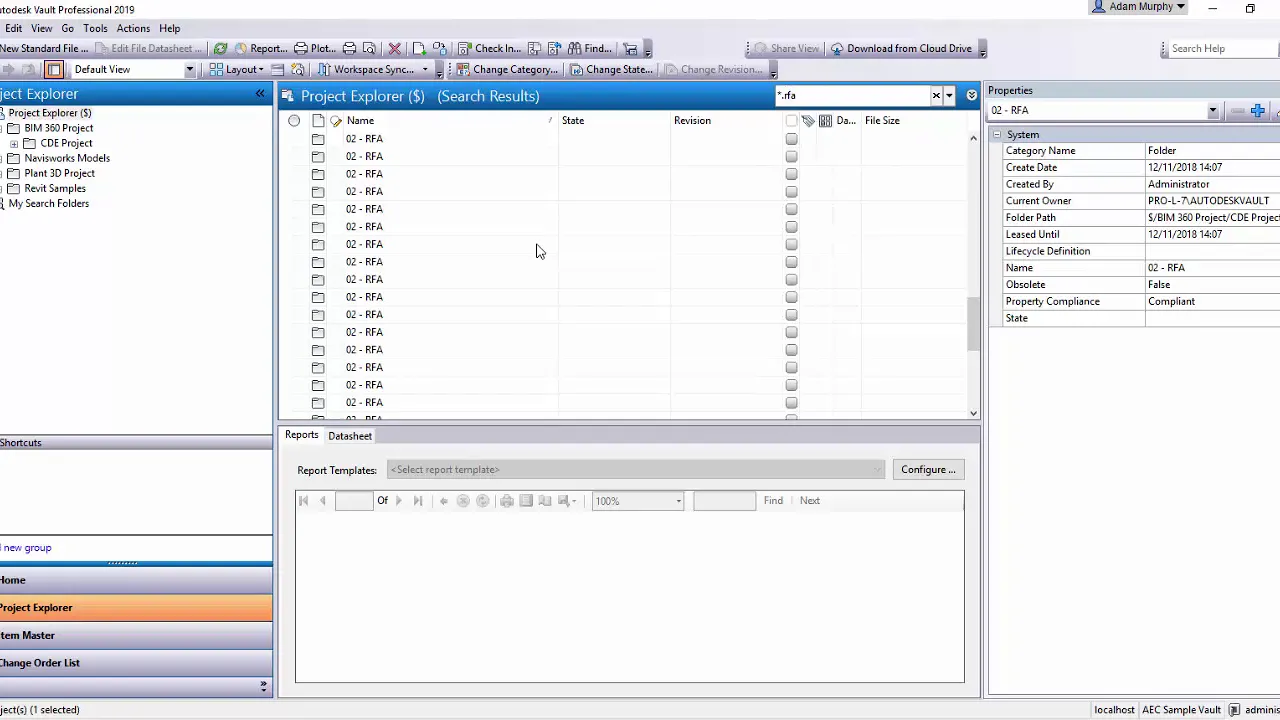Click the Print icon
1280x720 pixels.
[x=349, y=48]
